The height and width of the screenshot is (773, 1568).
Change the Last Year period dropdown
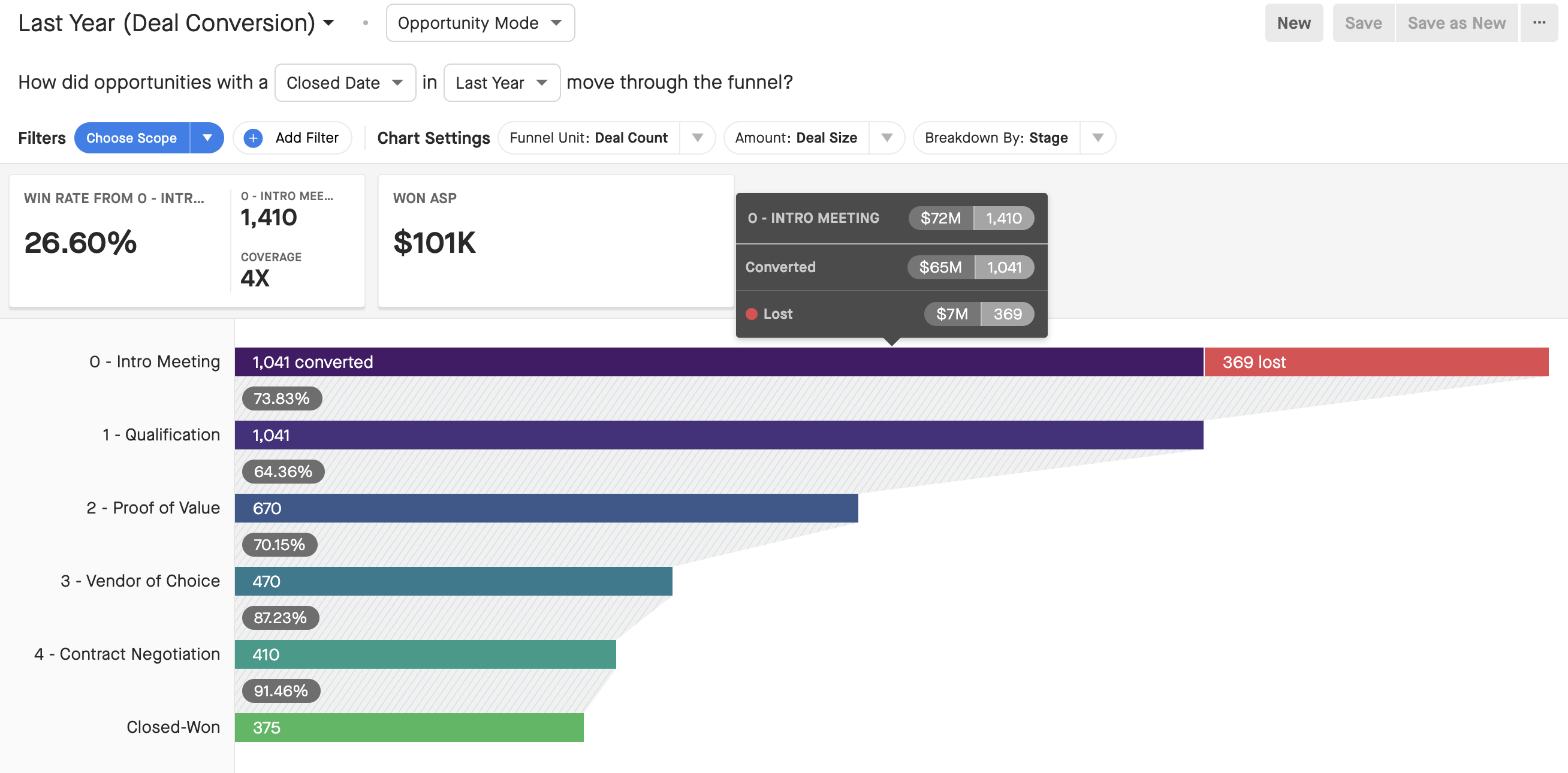(502, 83)
